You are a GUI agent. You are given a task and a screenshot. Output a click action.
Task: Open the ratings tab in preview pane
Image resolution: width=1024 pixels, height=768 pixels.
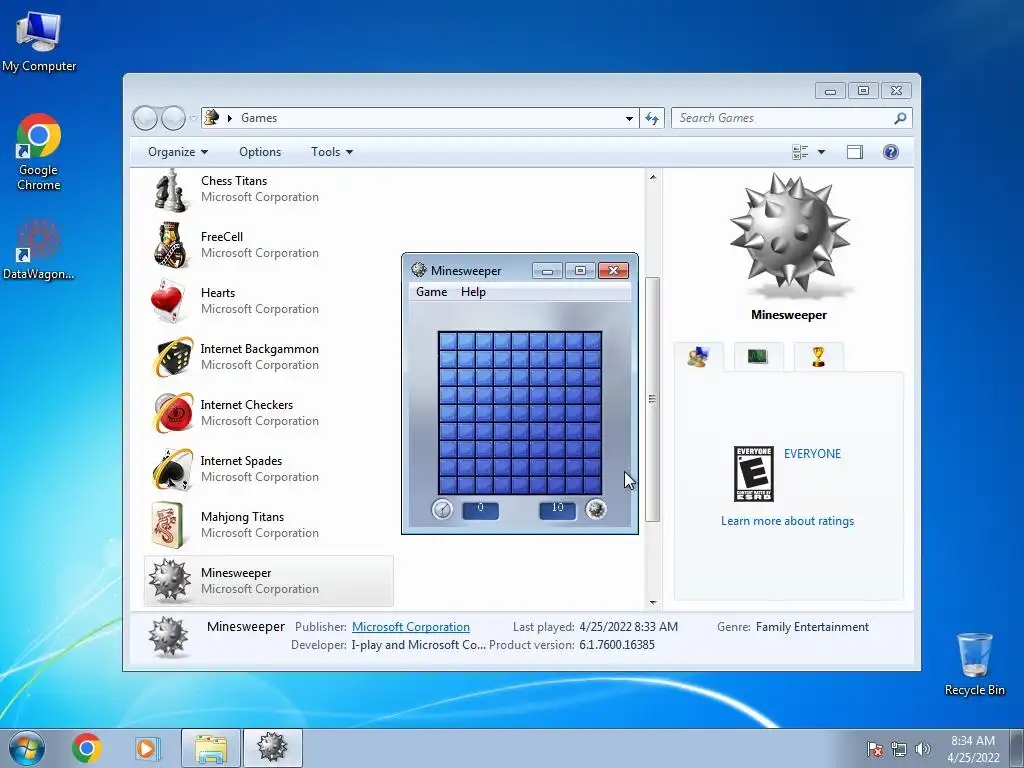698,357
